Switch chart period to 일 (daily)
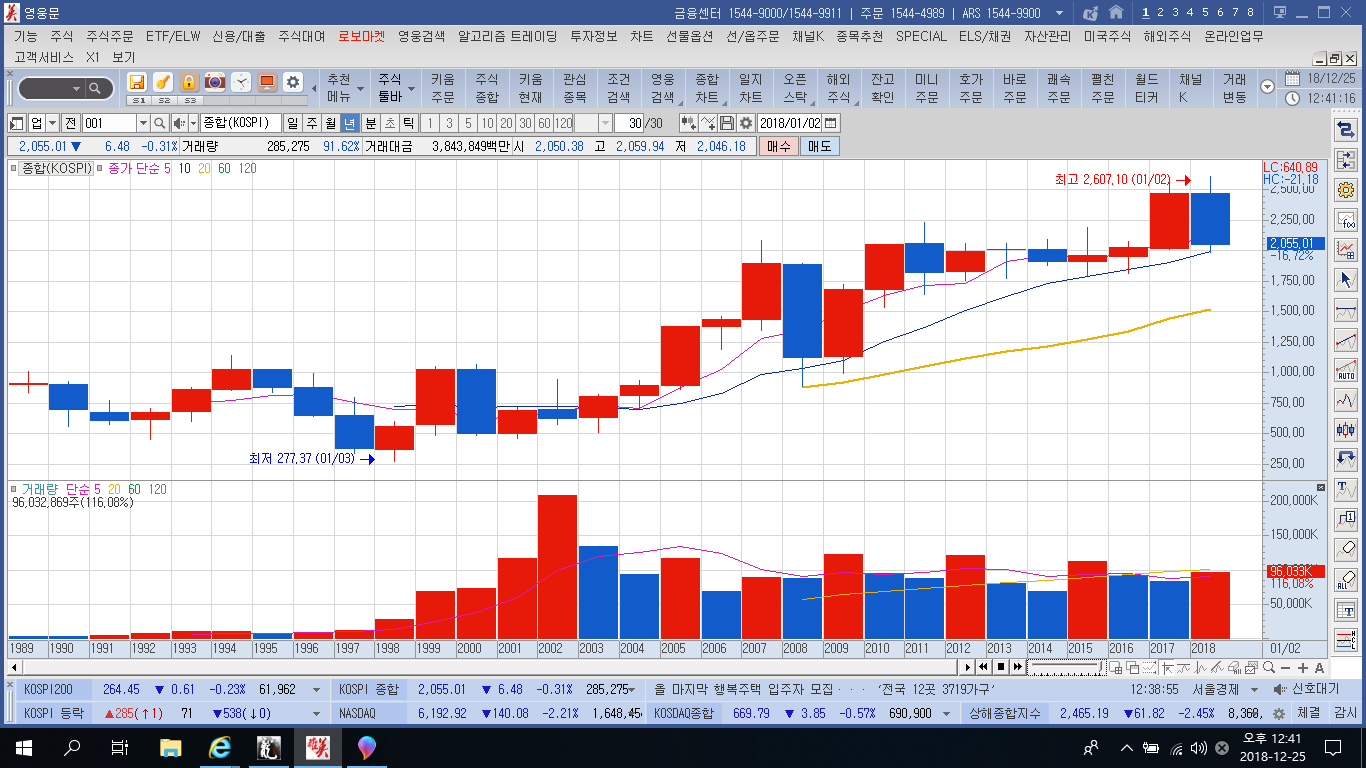 pyautogui.click(x=292, y=123)
